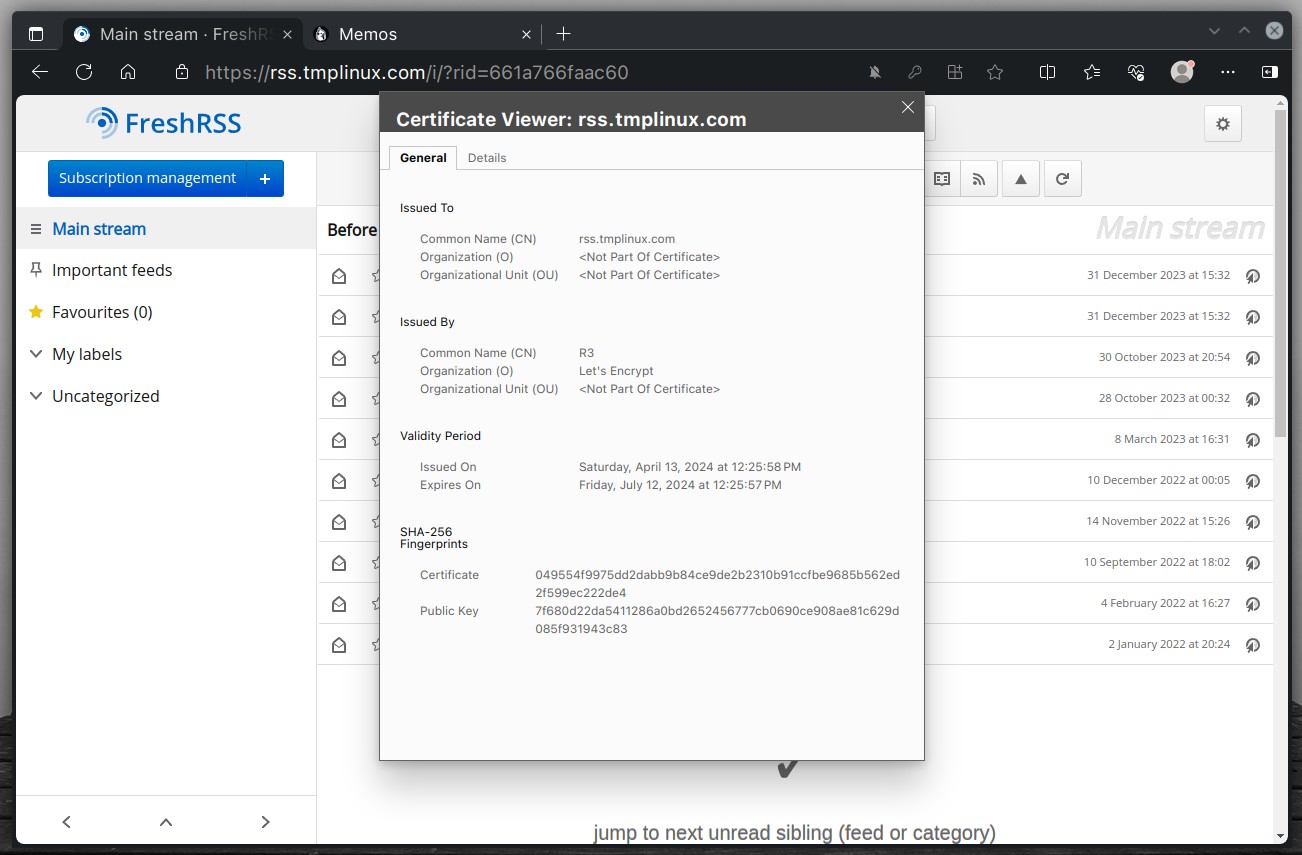Switch to the General certificate tab
This screenshot has width=1302, height=855.
click(x=423, y=158)
